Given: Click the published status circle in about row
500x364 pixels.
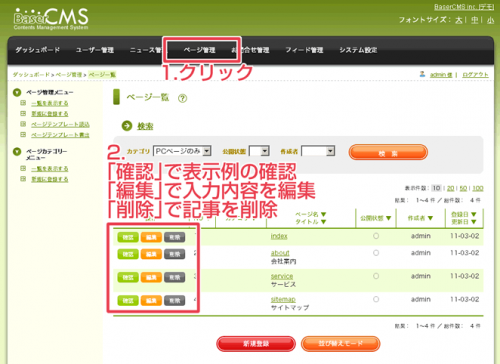Looking at the screenshot, I should click(x=376, y=253).
